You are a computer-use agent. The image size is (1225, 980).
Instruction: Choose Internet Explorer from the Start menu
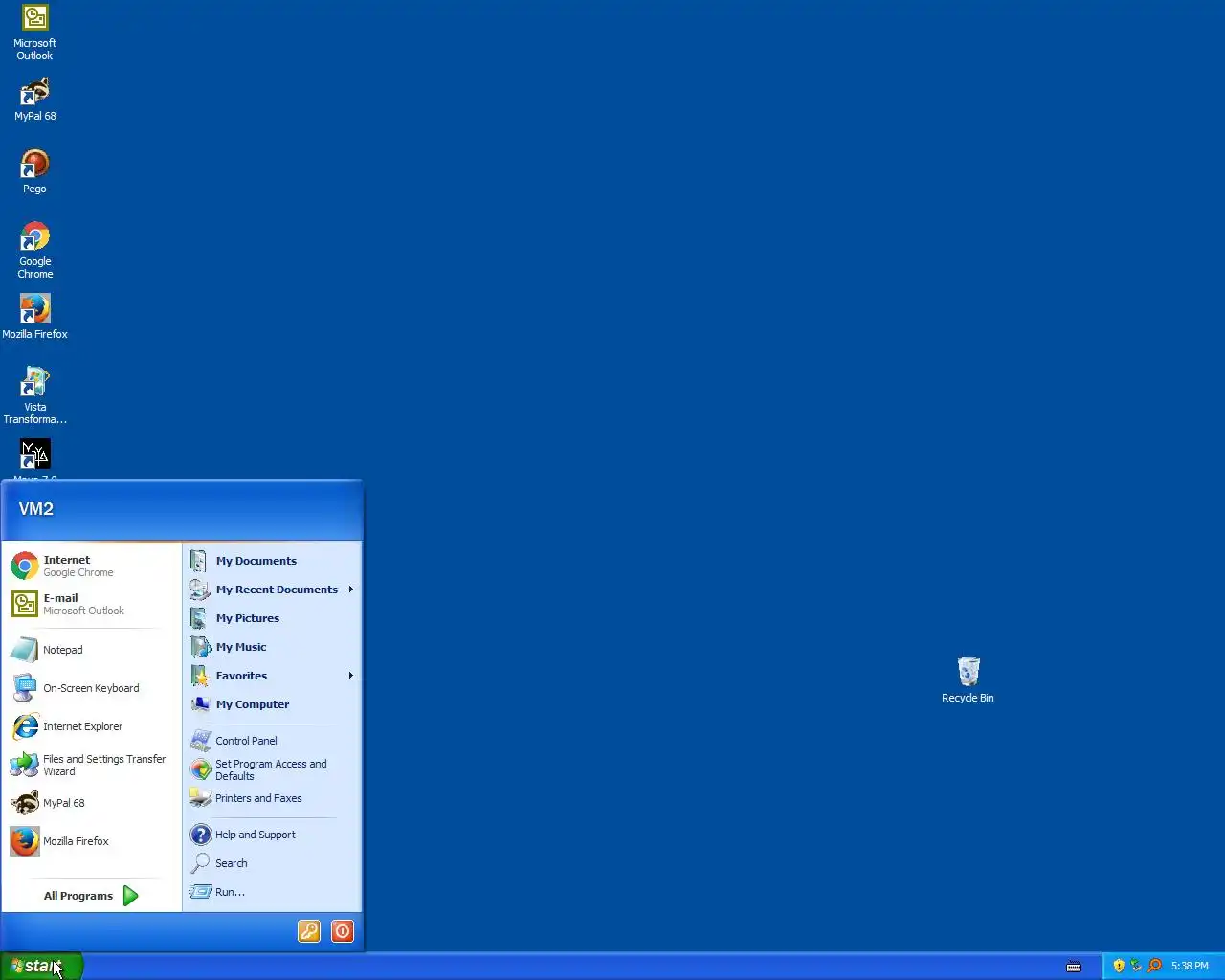(x=92, y=726)
